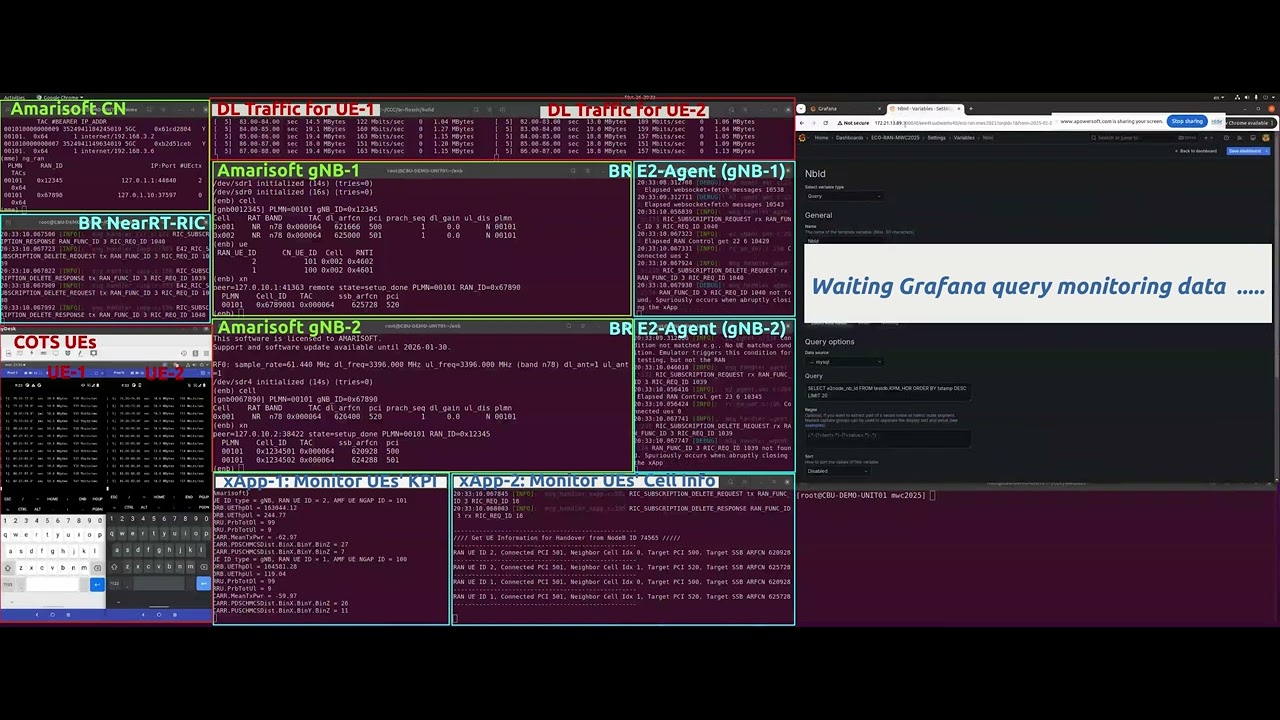Click Back to dashboard
Screen dimensions: 1280x720
[1196, 151]
